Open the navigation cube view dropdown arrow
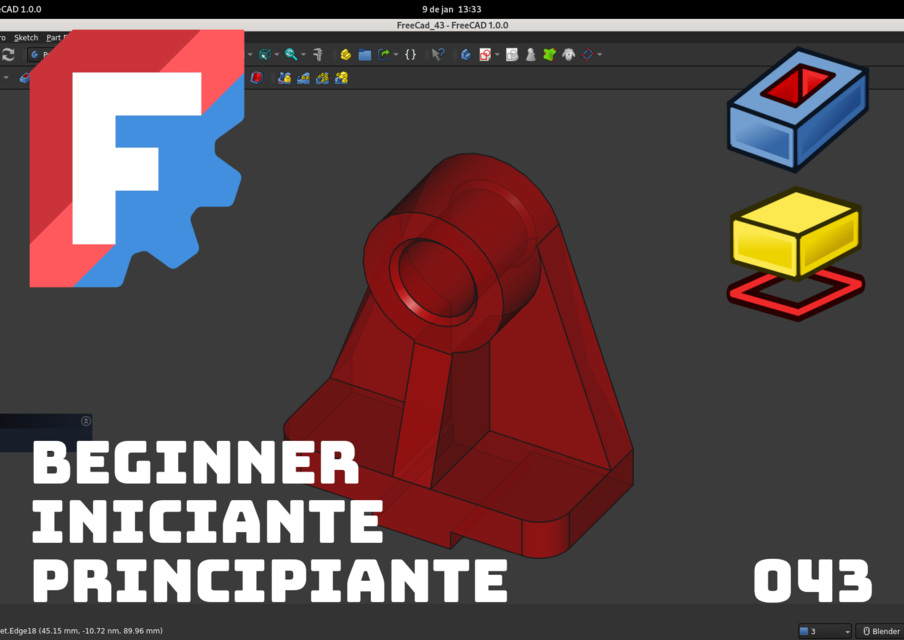The height and width of the screenshot is (640, 904). (276, 53)
